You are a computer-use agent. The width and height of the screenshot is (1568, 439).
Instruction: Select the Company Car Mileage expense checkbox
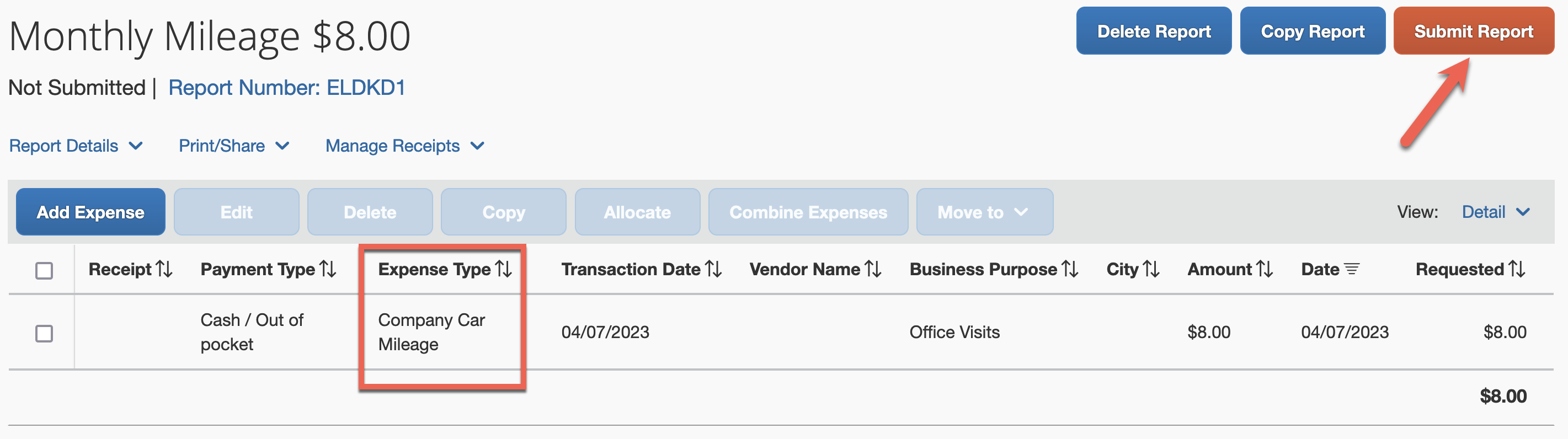pyautogui.click(x=44, y=334)
